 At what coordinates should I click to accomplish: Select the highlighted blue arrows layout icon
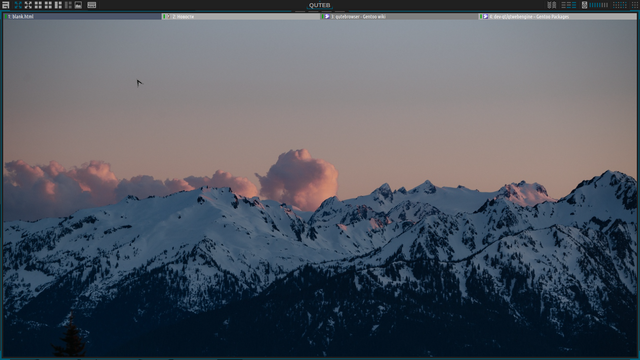tap(18, 5)
